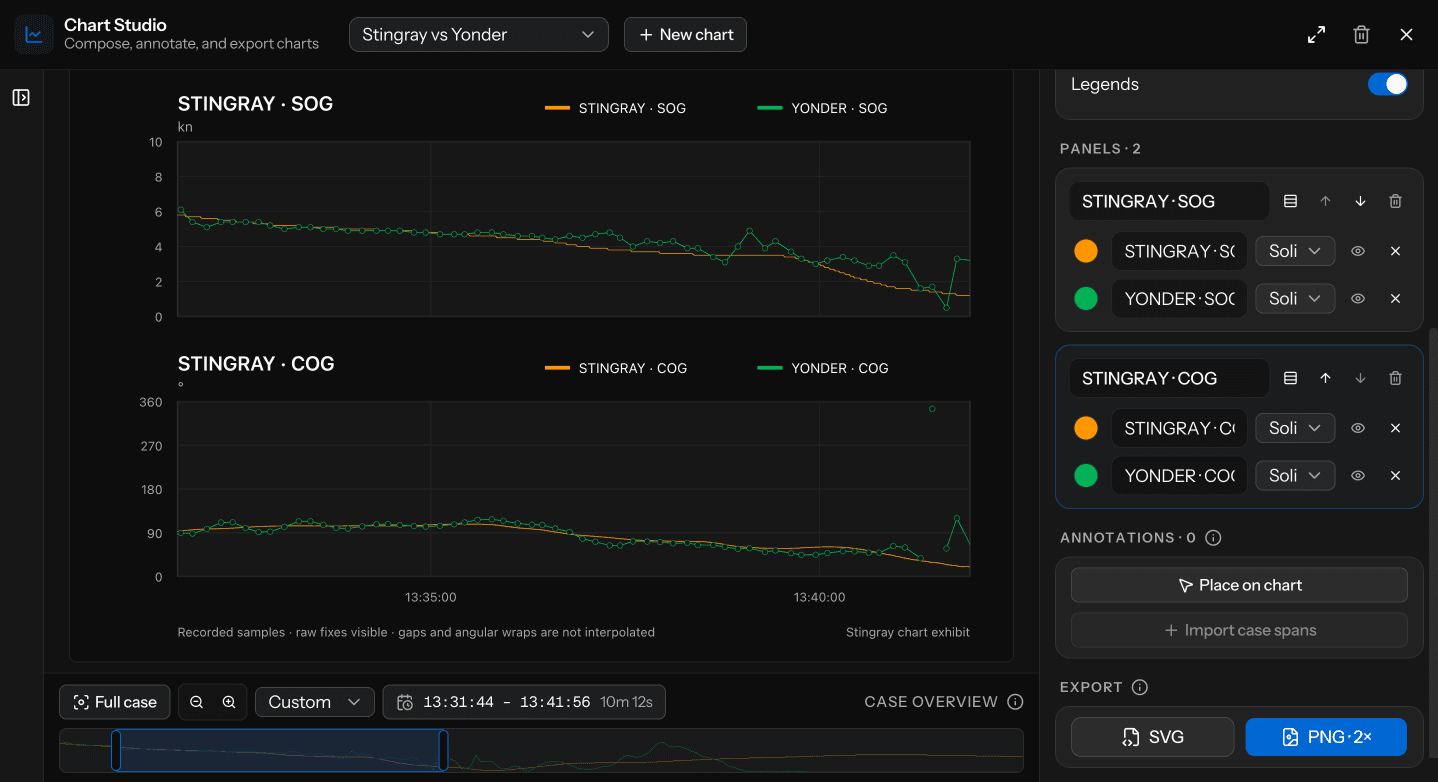Hide the STINGRAY · COG series
This screenshot has height=782, width=1438.
1358,428
